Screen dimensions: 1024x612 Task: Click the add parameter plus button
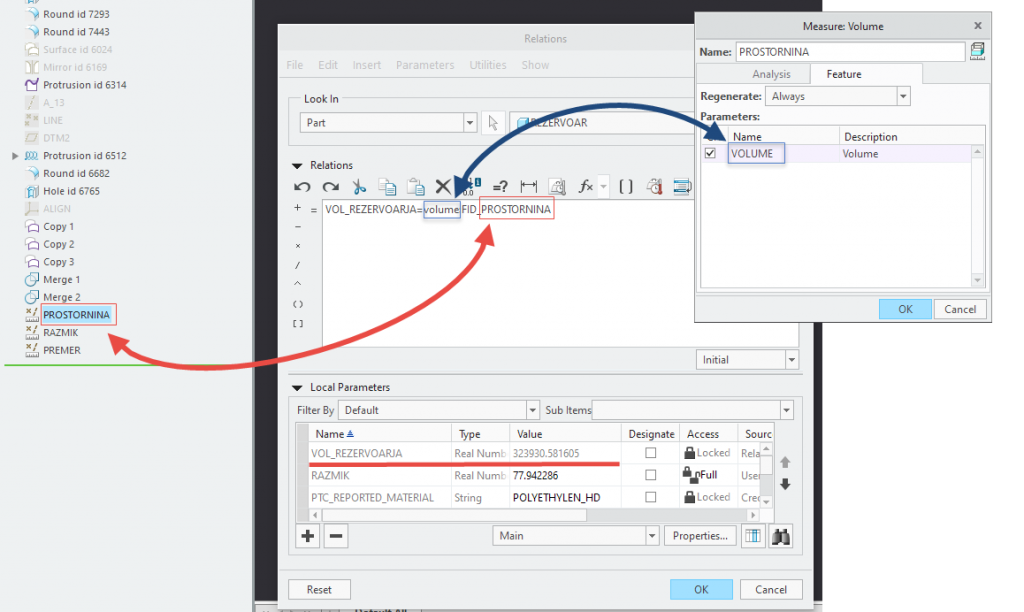[308, 536]
